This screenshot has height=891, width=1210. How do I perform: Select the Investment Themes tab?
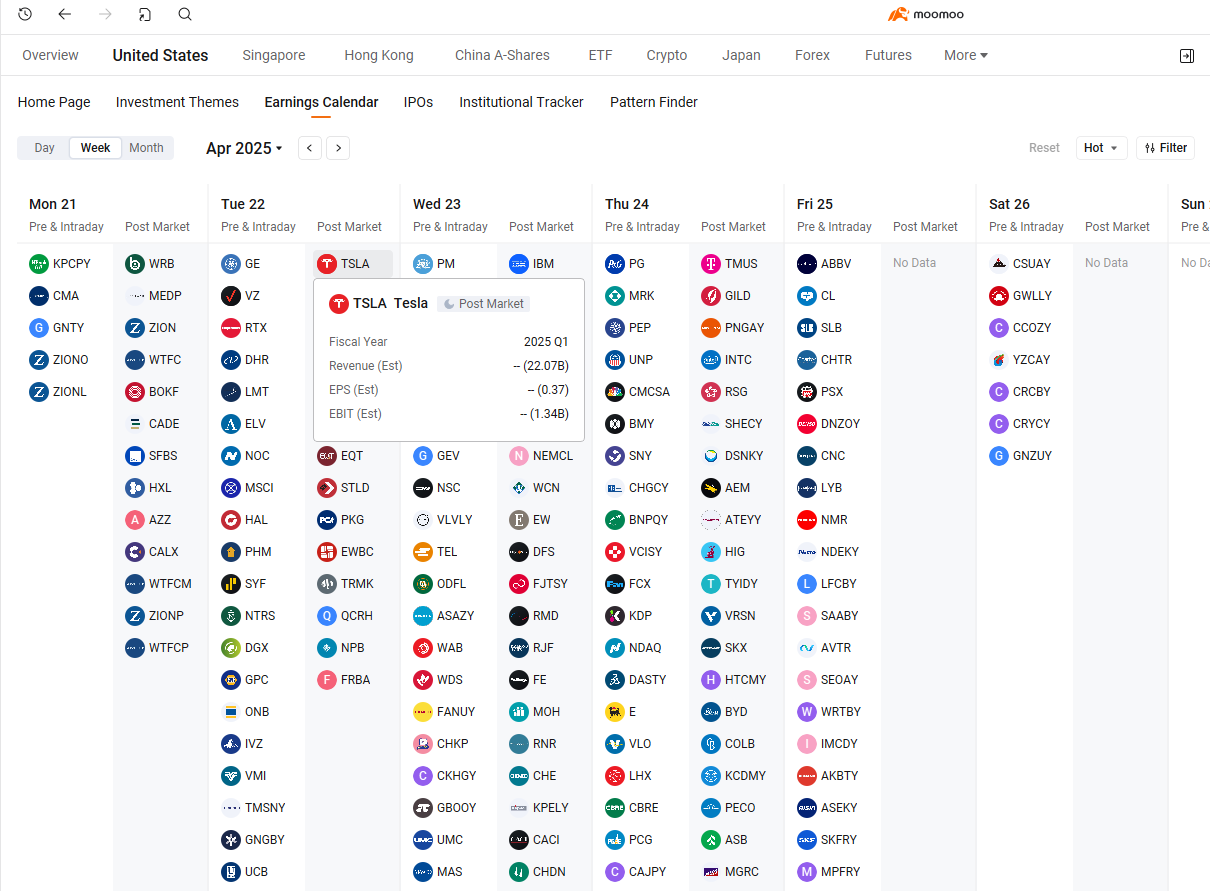click(177, 102)
